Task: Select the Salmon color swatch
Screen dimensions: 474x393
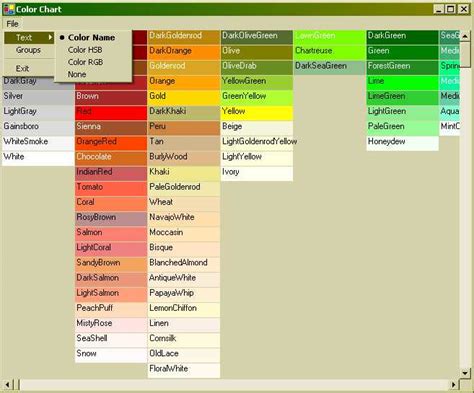Action: pos(111,233)
